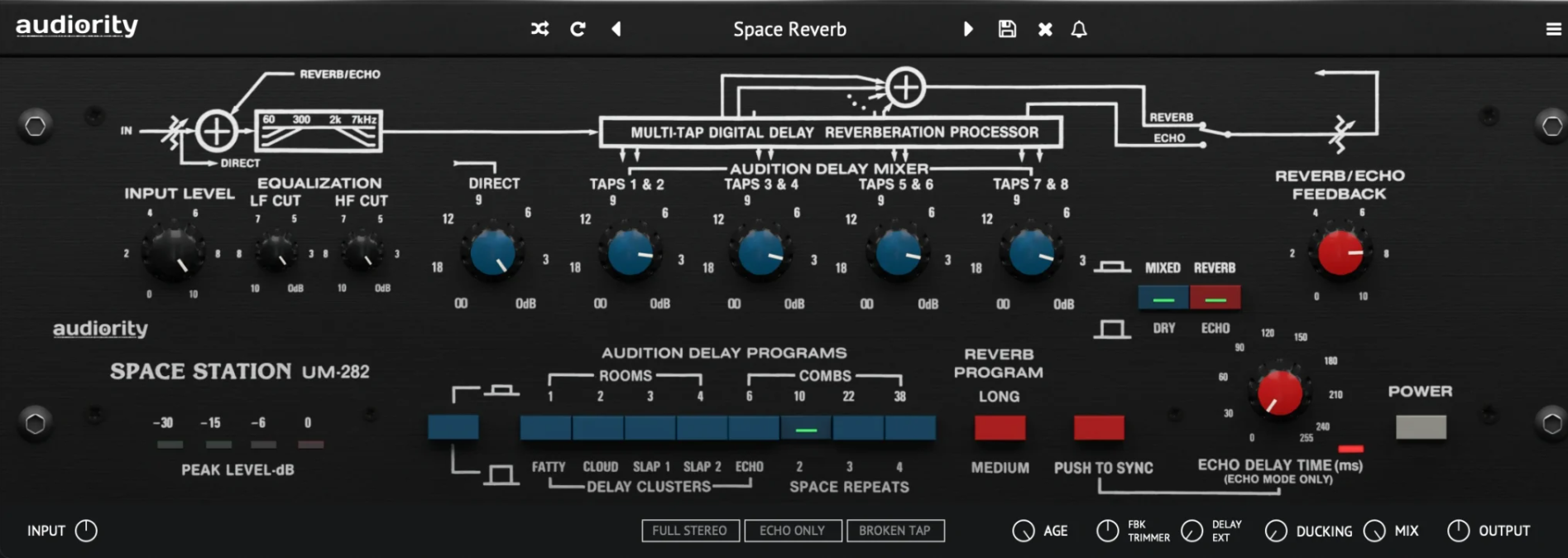Click the Multi-Tap Digital Delay processor box
The image size is (1568, 558).
[x=831, y=132]
